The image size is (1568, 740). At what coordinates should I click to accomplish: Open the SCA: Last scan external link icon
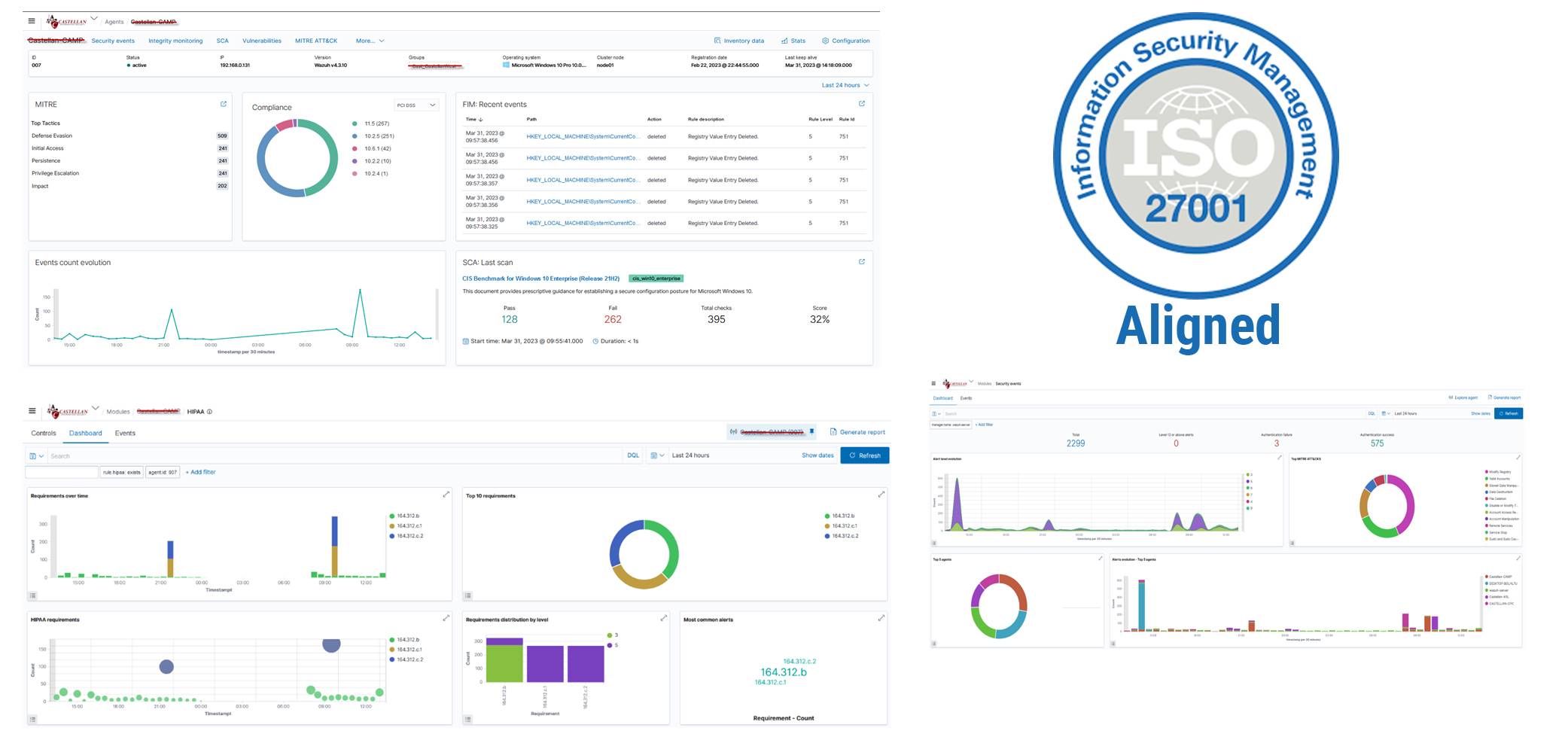pos(862,262)
